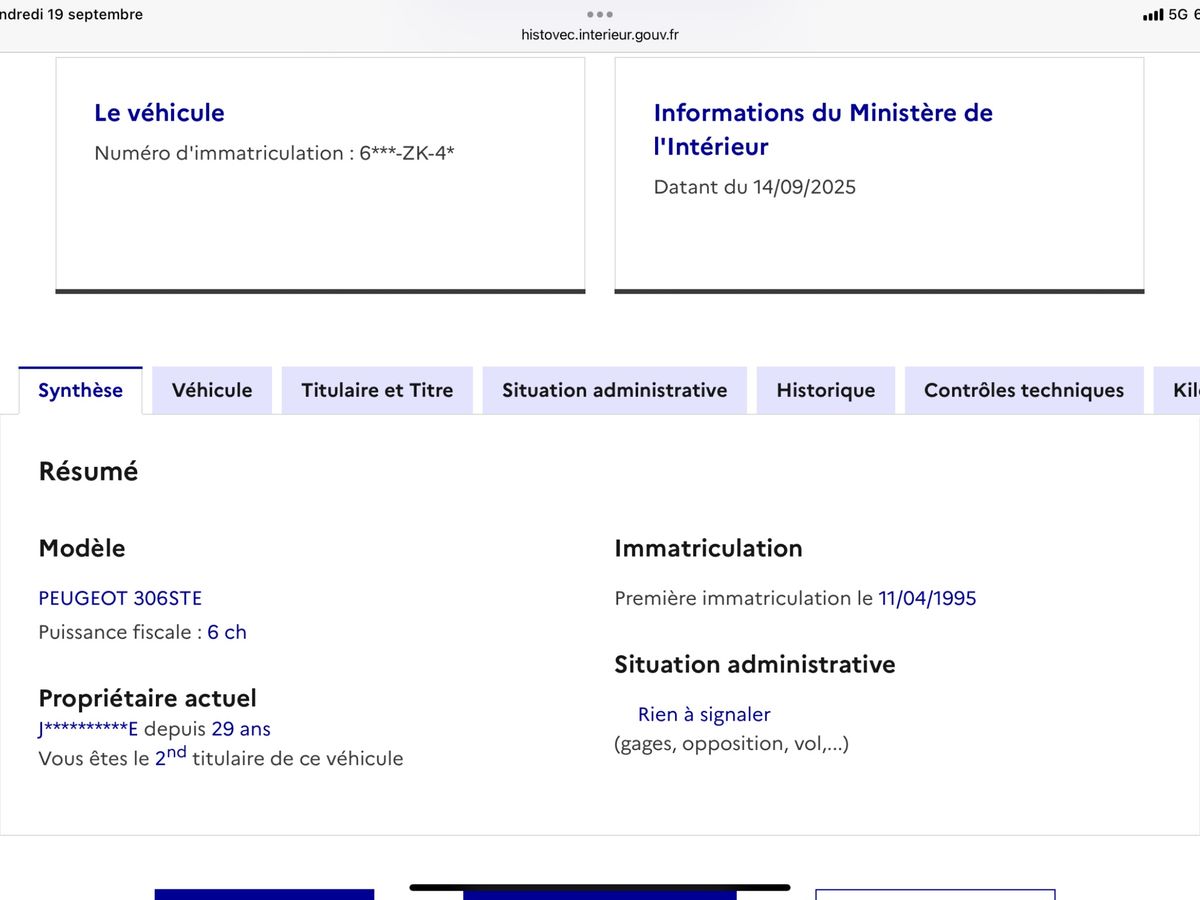
Task: Click the owner name J**********E
Action: click(88, 729)
